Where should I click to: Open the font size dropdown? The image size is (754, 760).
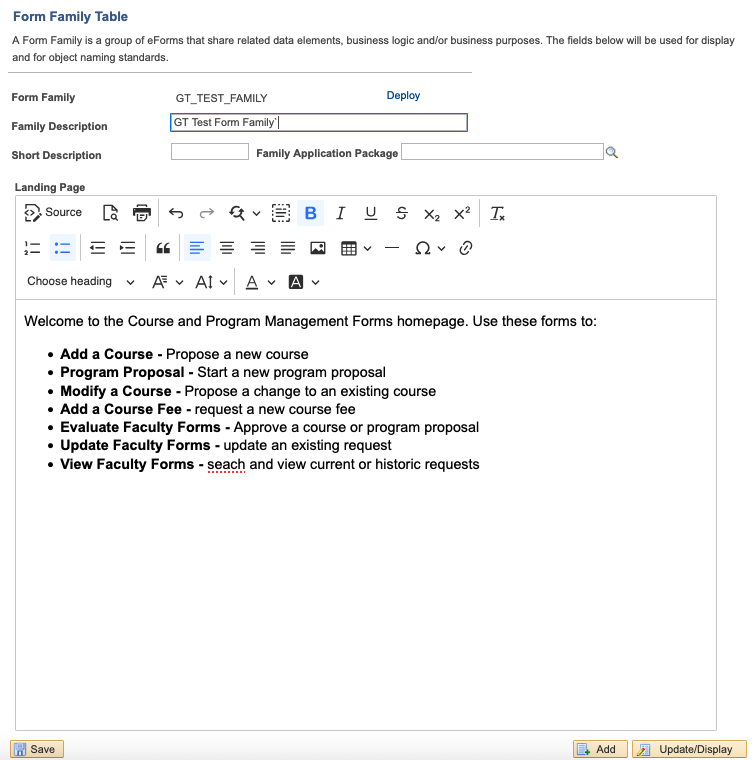click(x=211, y=282)
